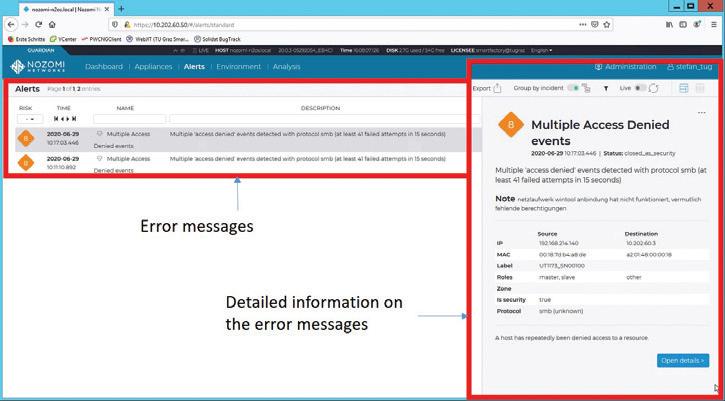
Task: Click the 'Multiple Access Denied events' detail title
Action: coord(600,132)
